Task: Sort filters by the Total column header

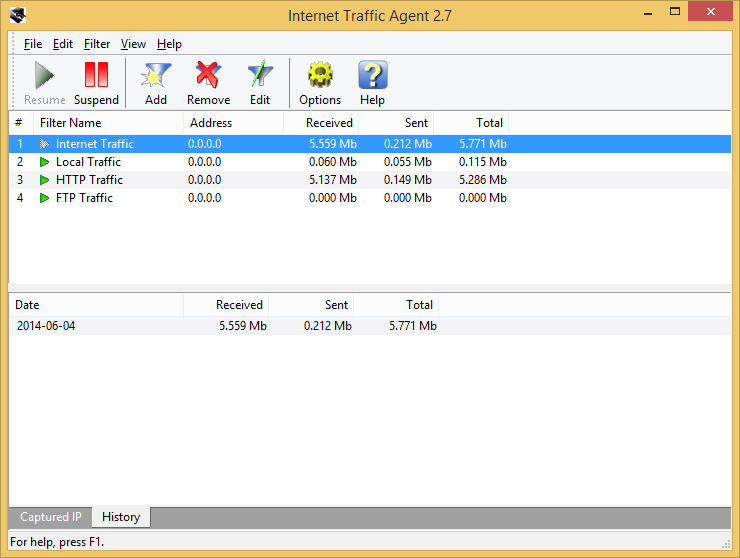Action: pos(471,123)
